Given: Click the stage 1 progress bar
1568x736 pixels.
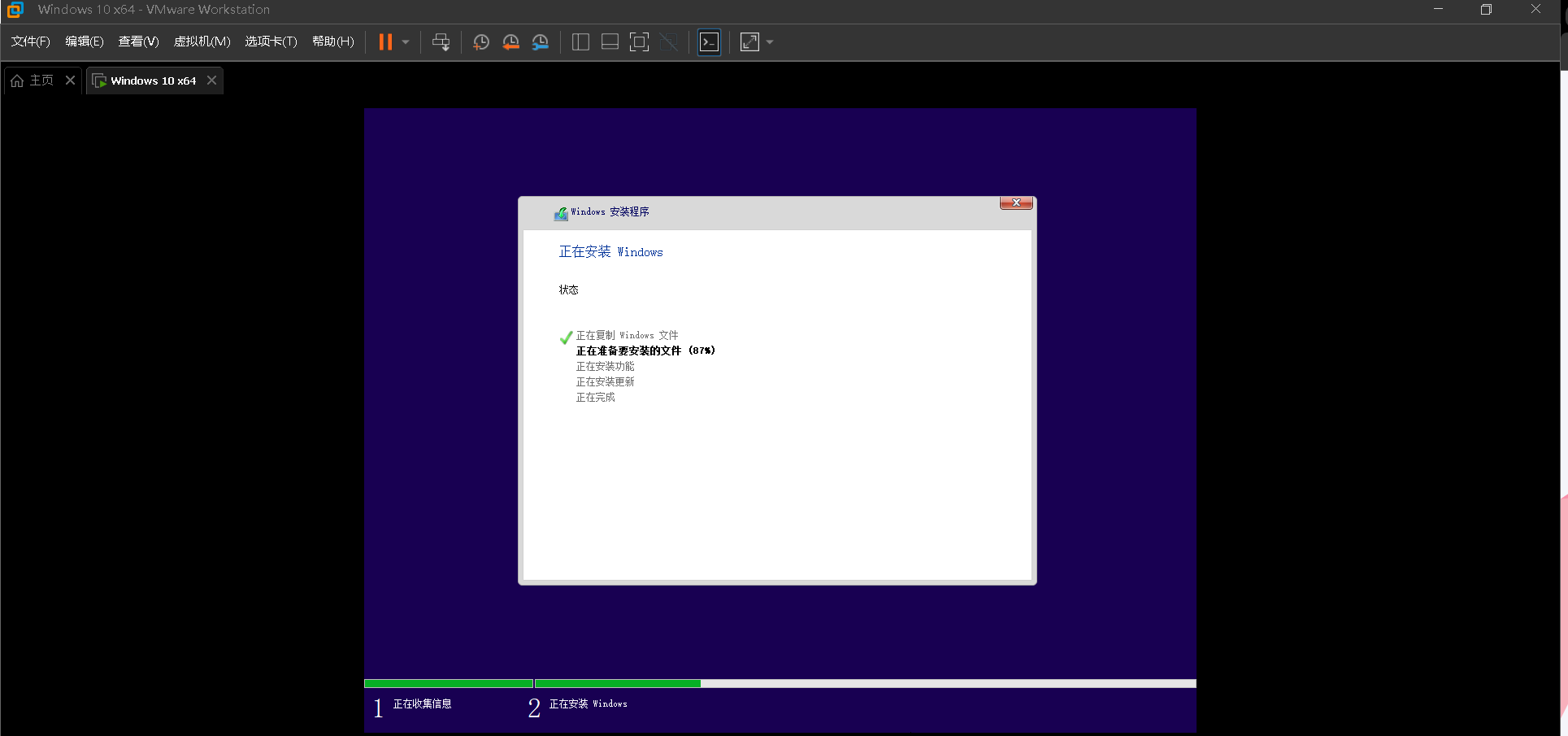Looking at the screenshot, I should (x=449, y=684).
